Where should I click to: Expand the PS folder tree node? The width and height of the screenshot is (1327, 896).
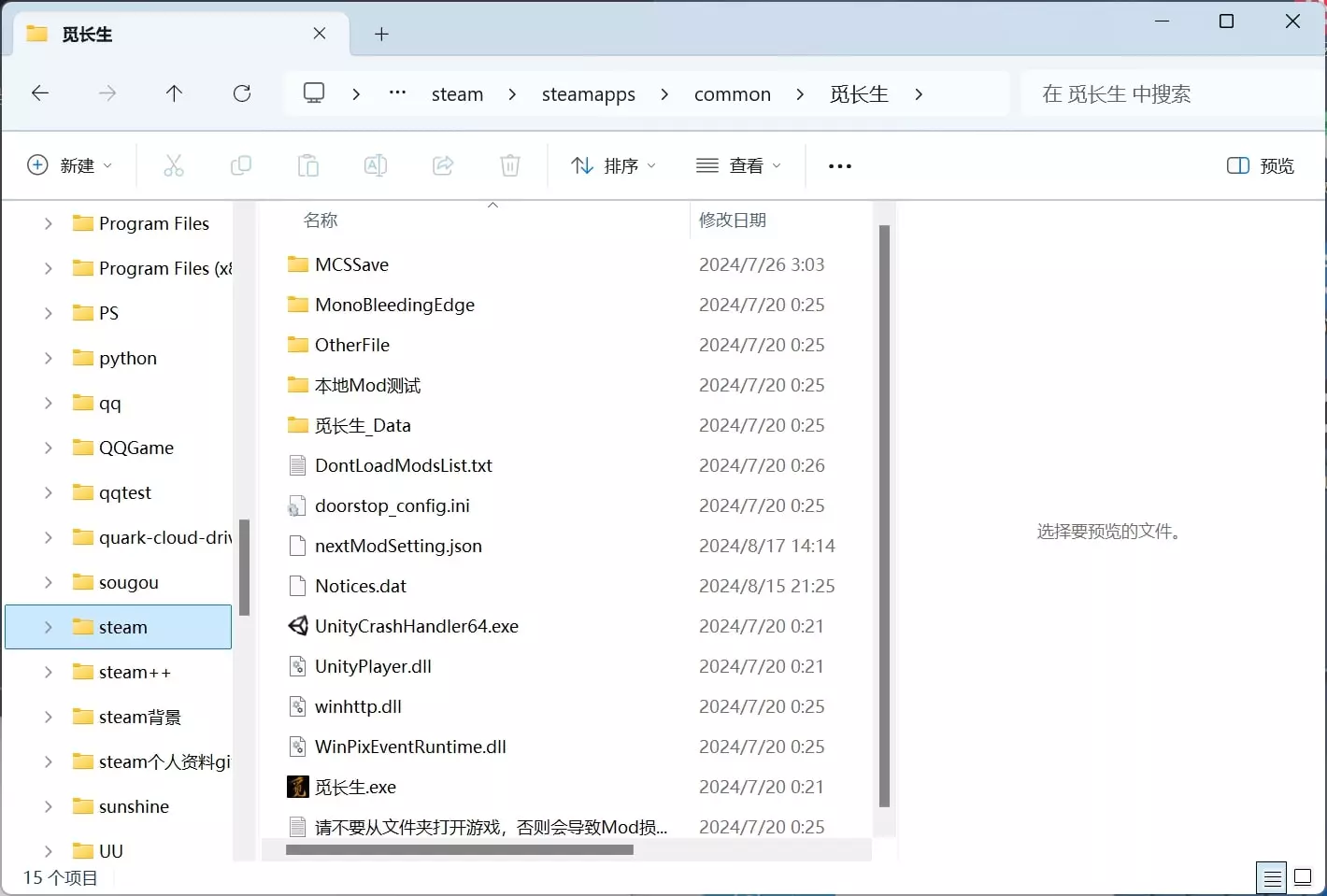(x=48, y=313)
